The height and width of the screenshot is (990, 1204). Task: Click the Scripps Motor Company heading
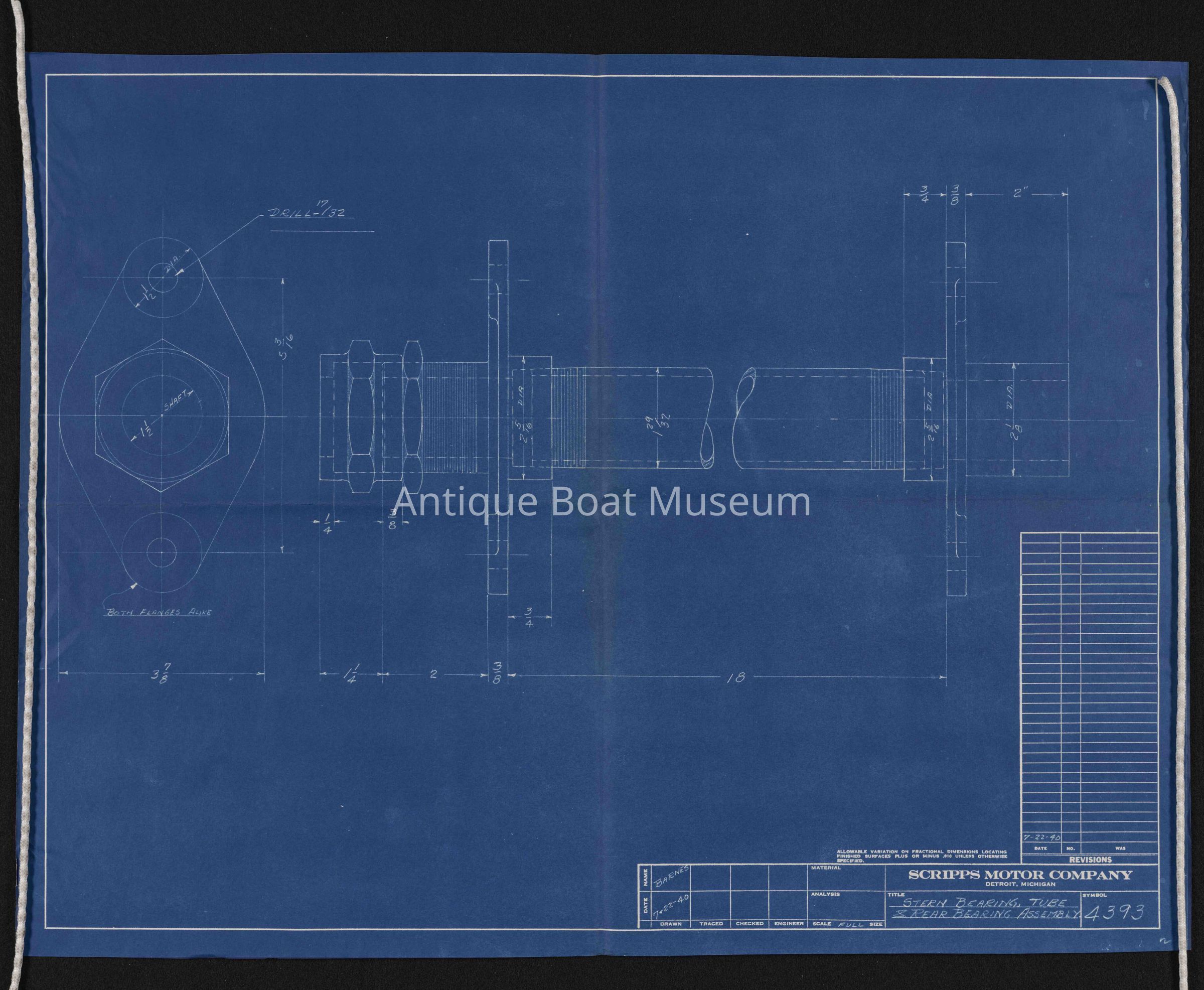tap(1020, 876)
